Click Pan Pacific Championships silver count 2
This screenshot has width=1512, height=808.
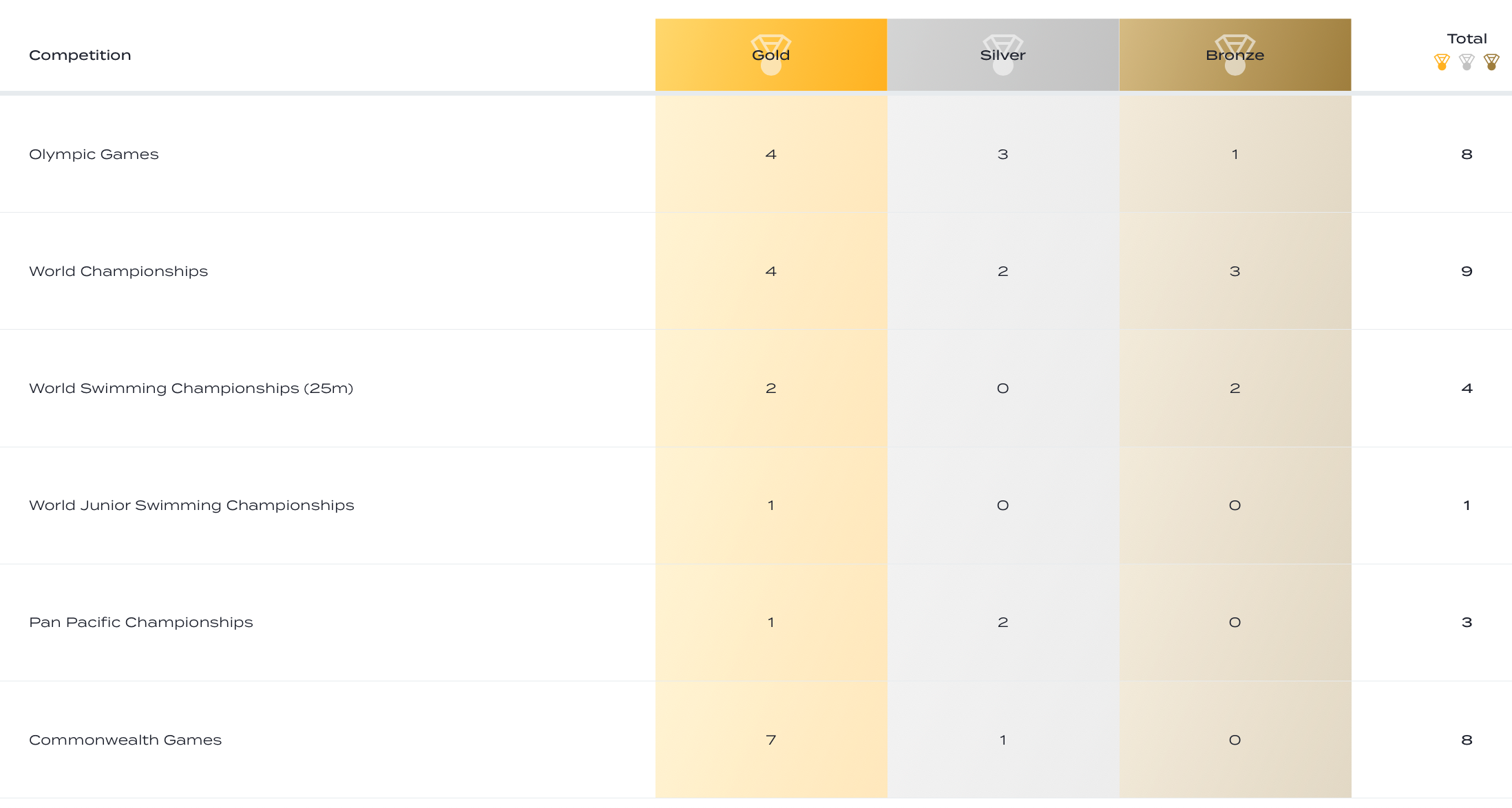(x=1003, y=622)
